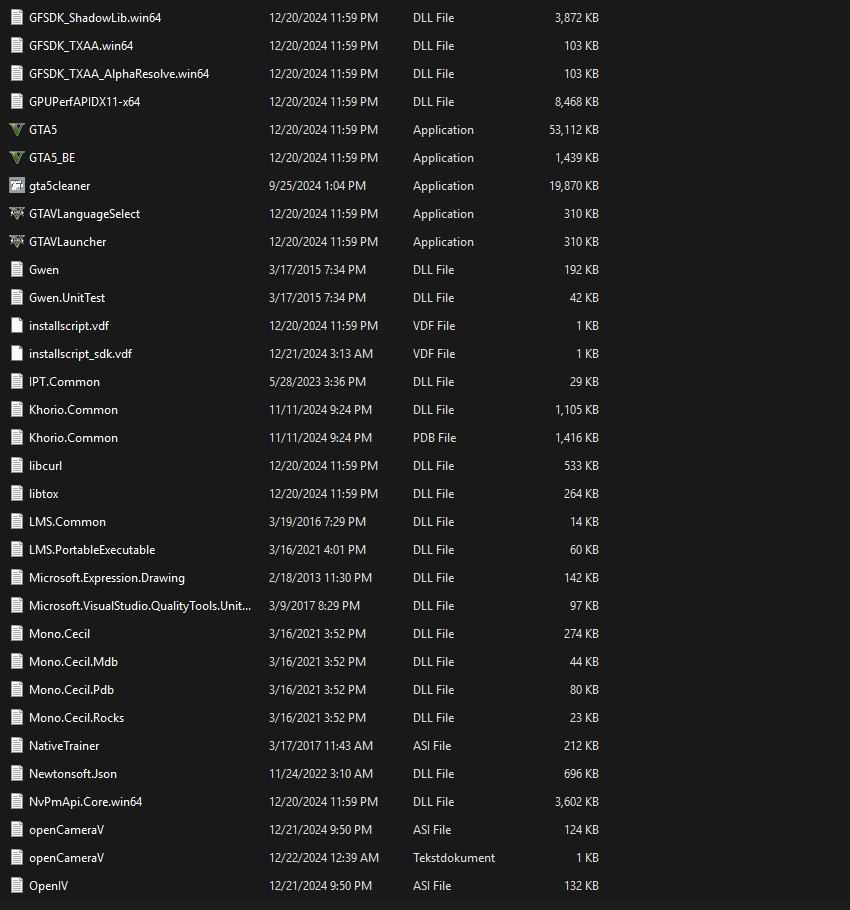Click the OpenIV ASI file icon
Viewport: 850px width, 910px height.
pyautogui.click(x=16, y=886)
